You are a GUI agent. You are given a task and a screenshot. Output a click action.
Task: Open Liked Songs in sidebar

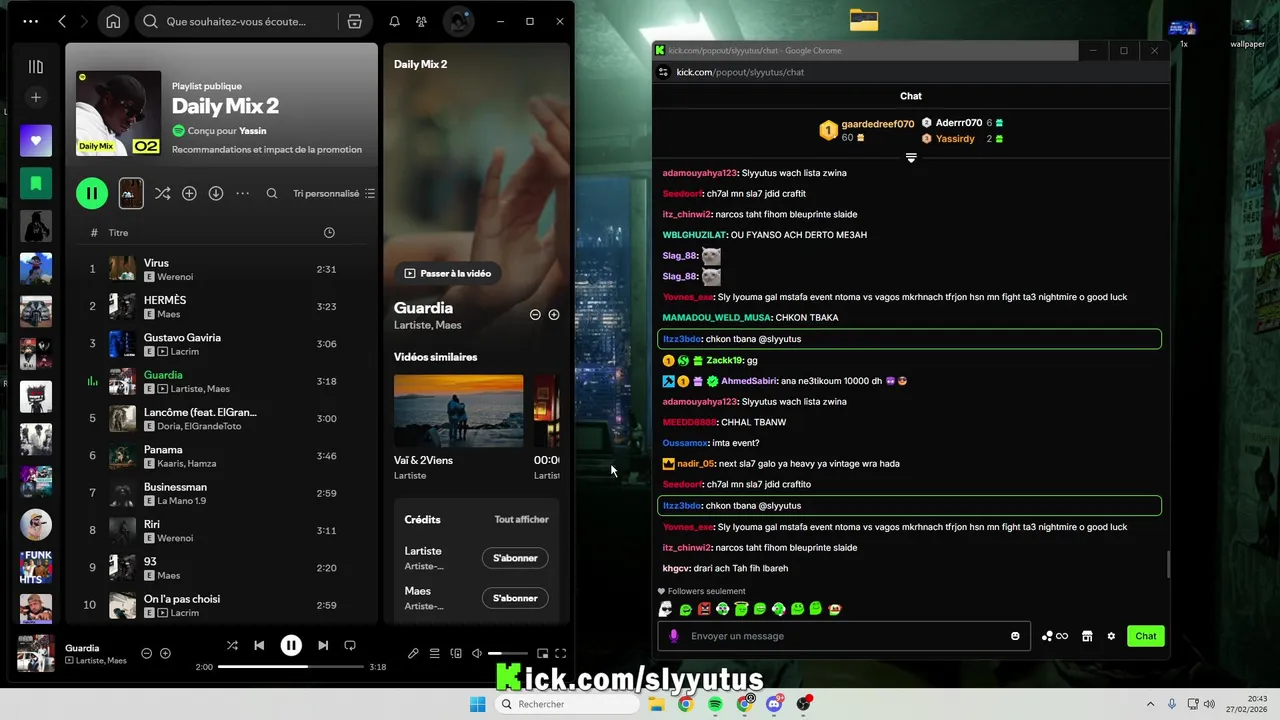(x=36, y=141)
